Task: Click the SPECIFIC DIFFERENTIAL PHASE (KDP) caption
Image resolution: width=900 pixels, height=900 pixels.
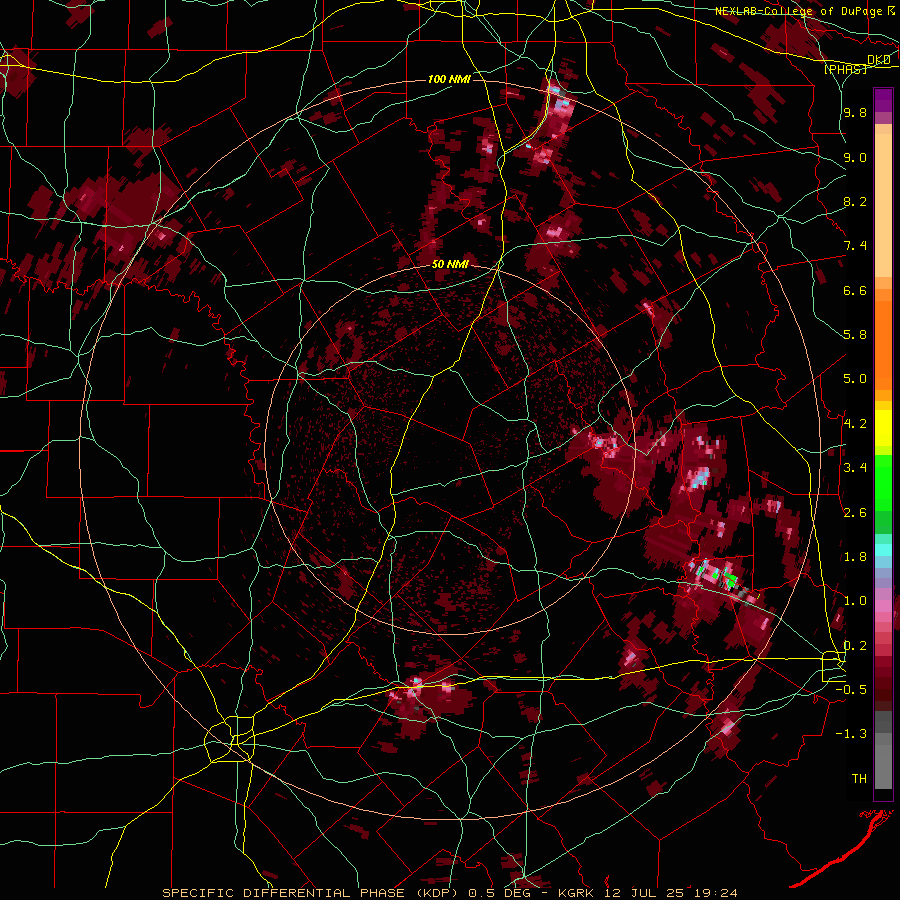Action: pos(312,893)
